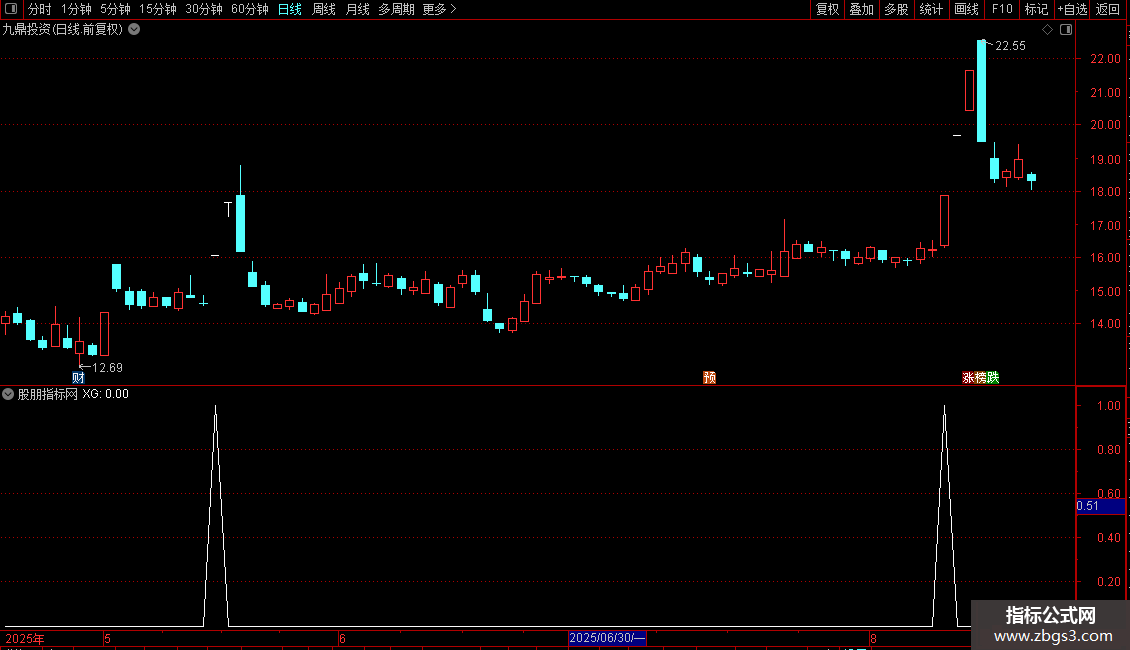The height and width of the screenshot is (650, 1130).
Task: Click the 14.00 price axis label
Action: click(1105, 324)
